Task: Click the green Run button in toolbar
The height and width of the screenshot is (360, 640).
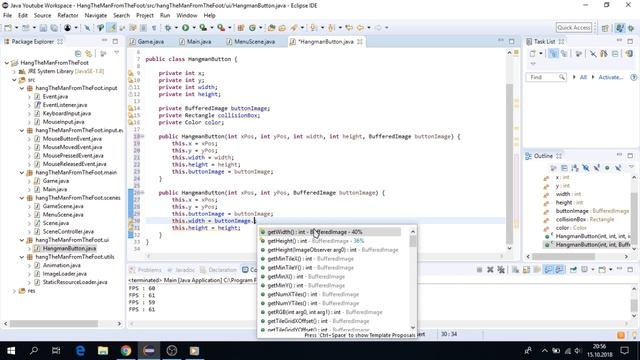Action: 185,28
